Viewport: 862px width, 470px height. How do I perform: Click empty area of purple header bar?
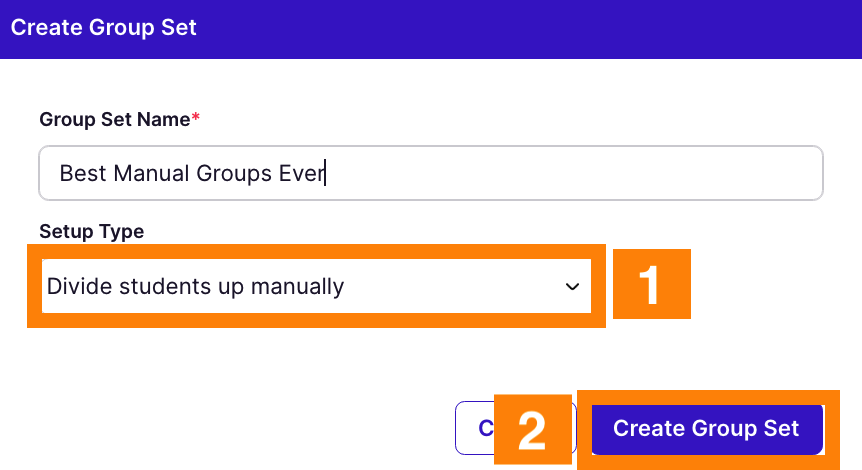coord(550,28)
